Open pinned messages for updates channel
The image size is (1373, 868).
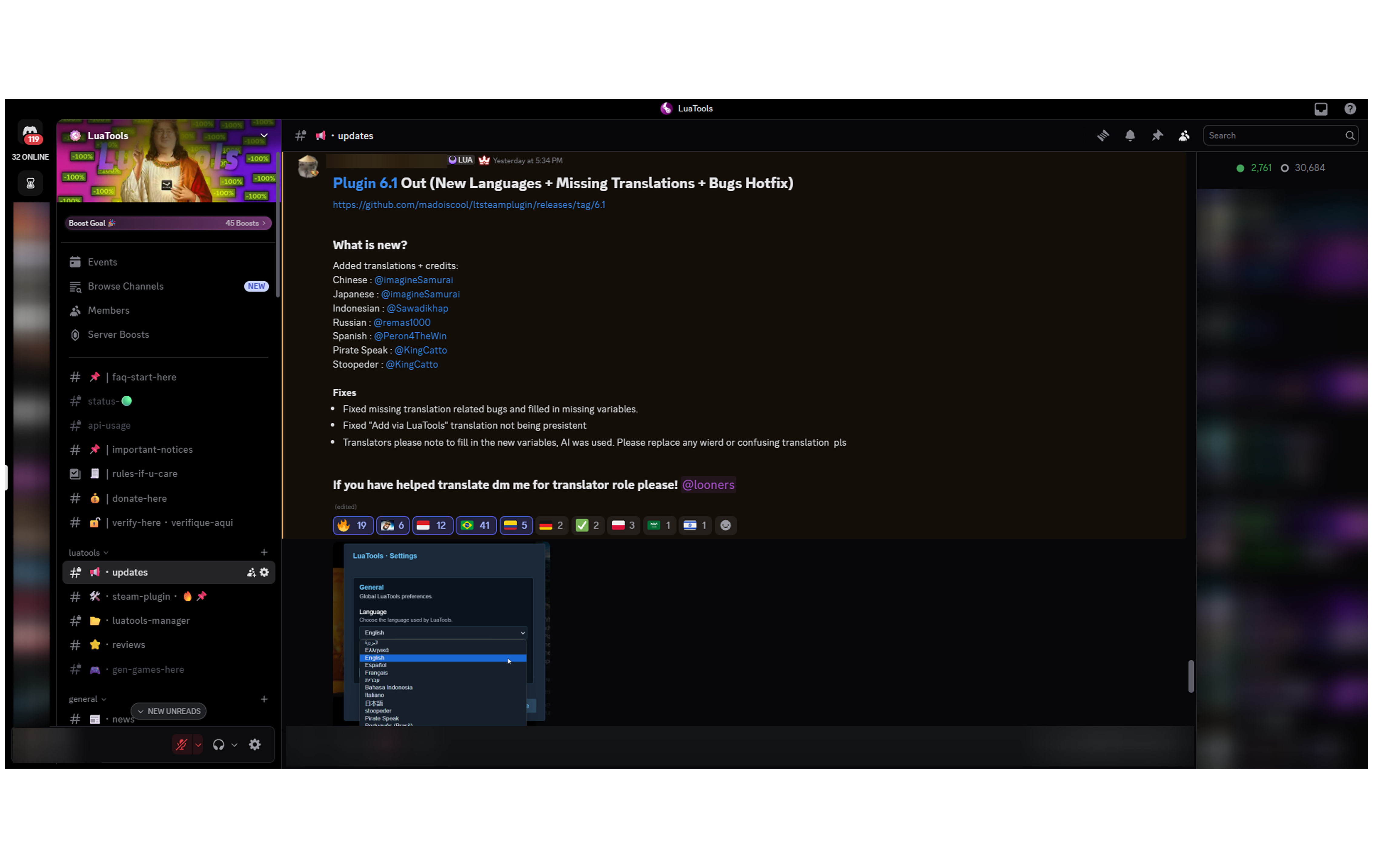coord(1157,135)
